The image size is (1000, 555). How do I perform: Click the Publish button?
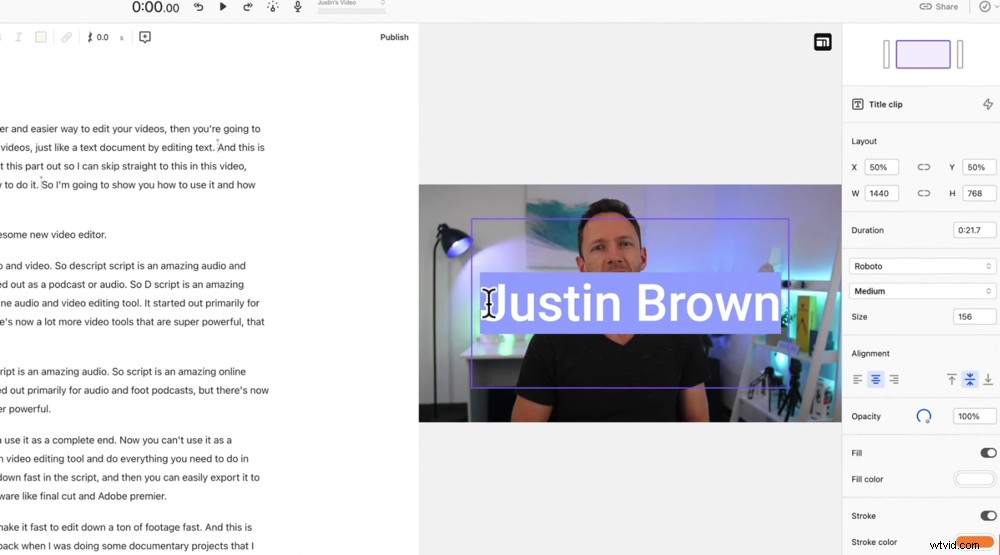click(x=394, y=37)
